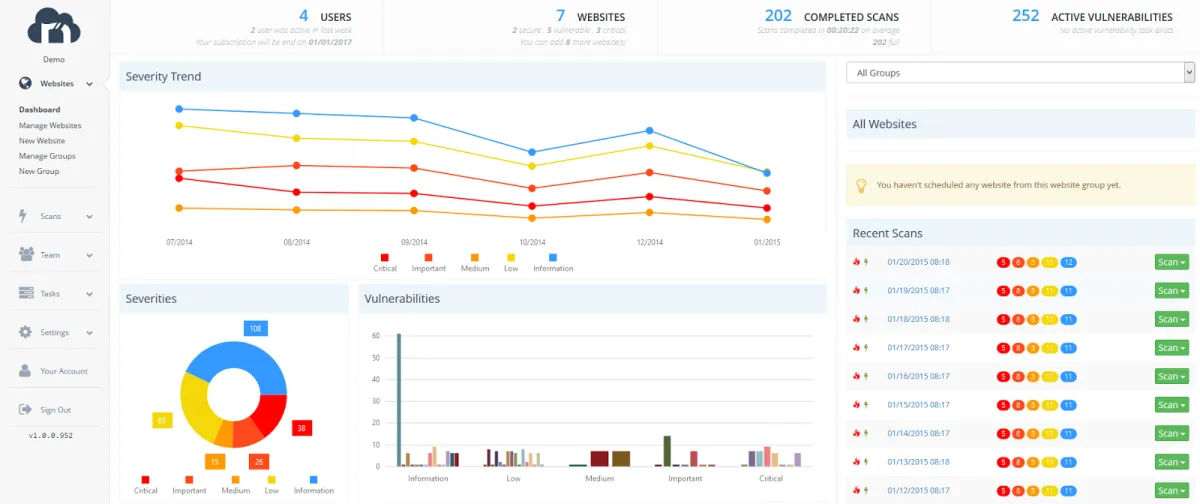Click the yellow 65 label on the donut chart
Screen dimensions: 1200x504
tap(162, 420)
